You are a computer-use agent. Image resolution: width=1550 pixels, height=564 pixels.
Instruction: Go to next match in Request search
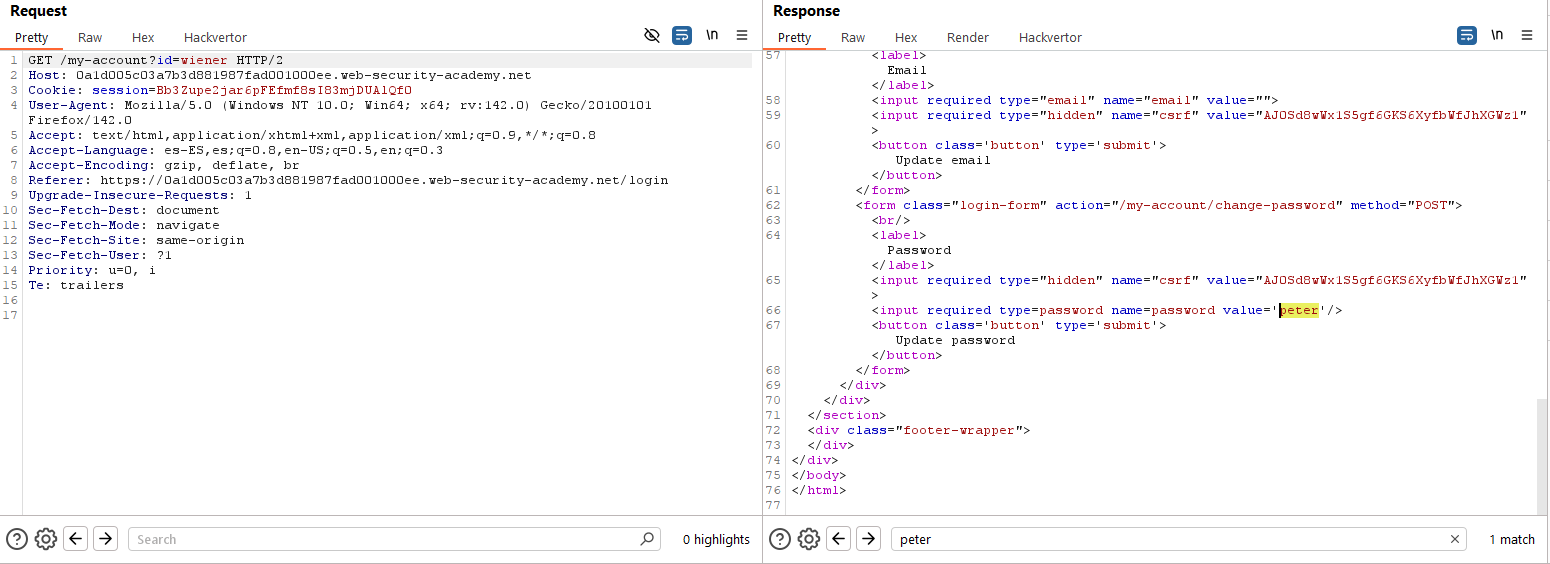click(x=105, y=539)
